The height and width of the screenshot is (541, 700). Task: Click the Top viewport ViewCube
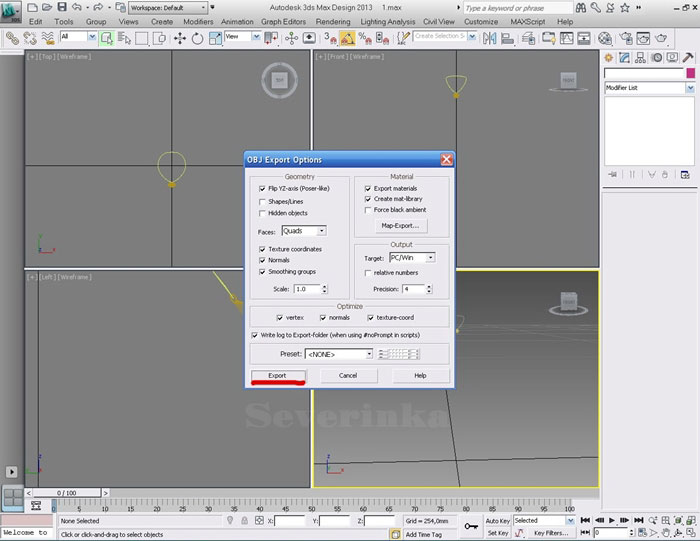coord(279,80)
